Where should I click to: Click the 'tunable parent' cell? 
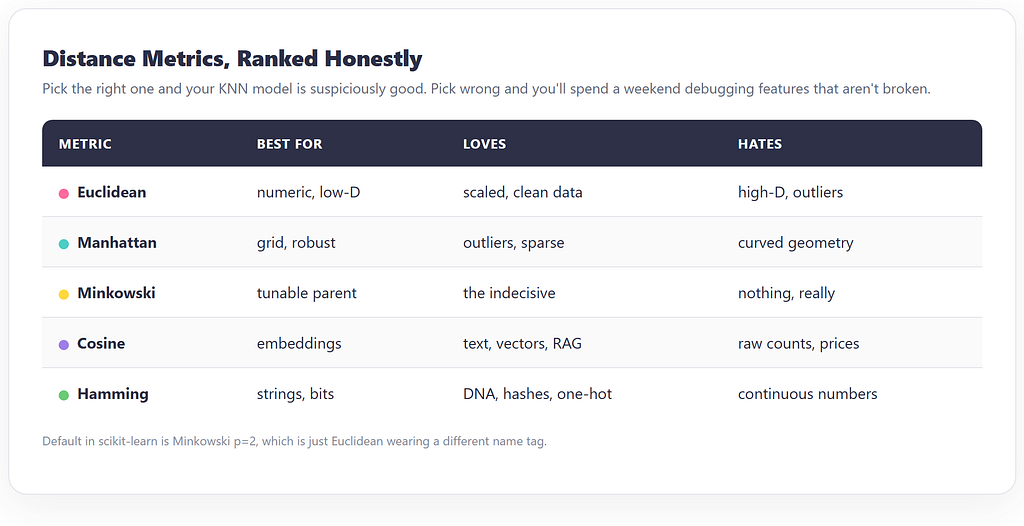307,293
